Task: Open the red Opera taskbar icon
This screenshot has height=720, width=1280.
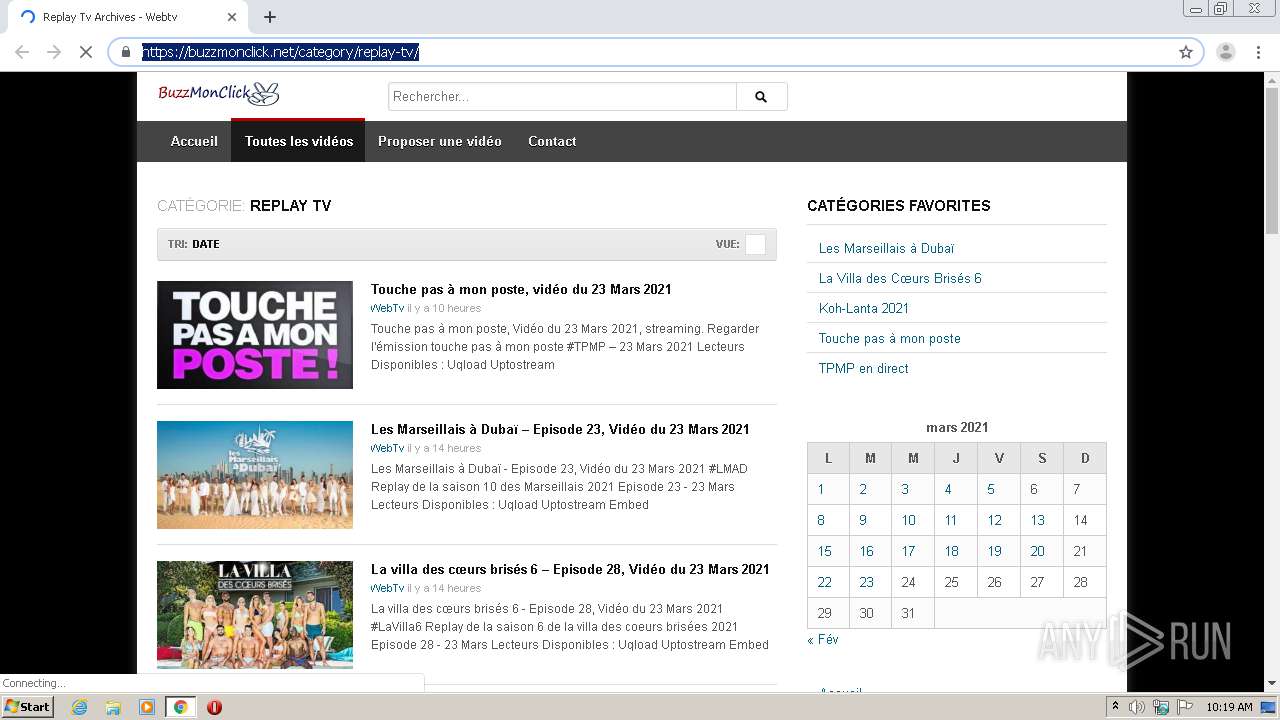Action: coord(214,707)
